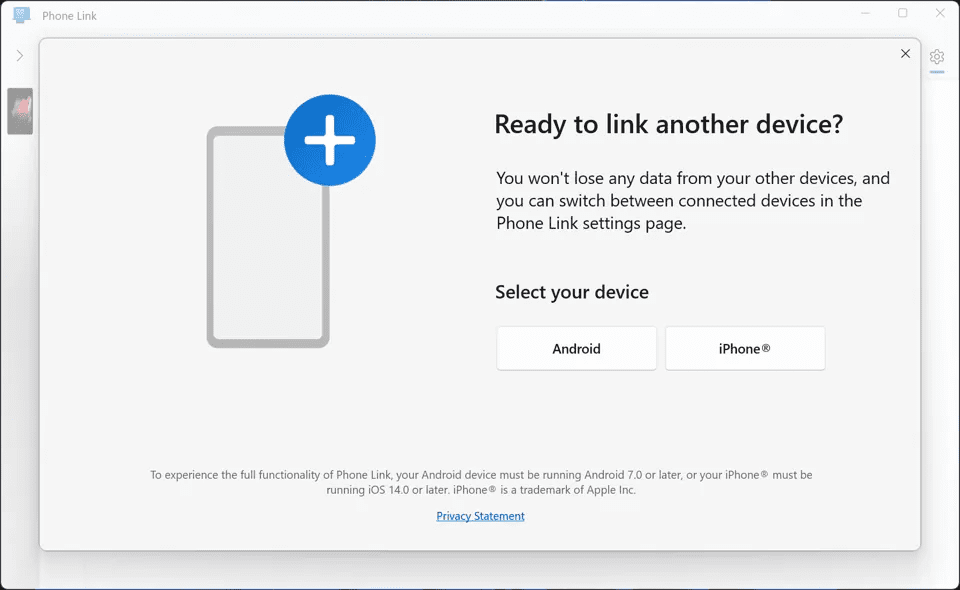
Task: Click the paragraph about switching connected devices
Action: (x=692, y=201)
